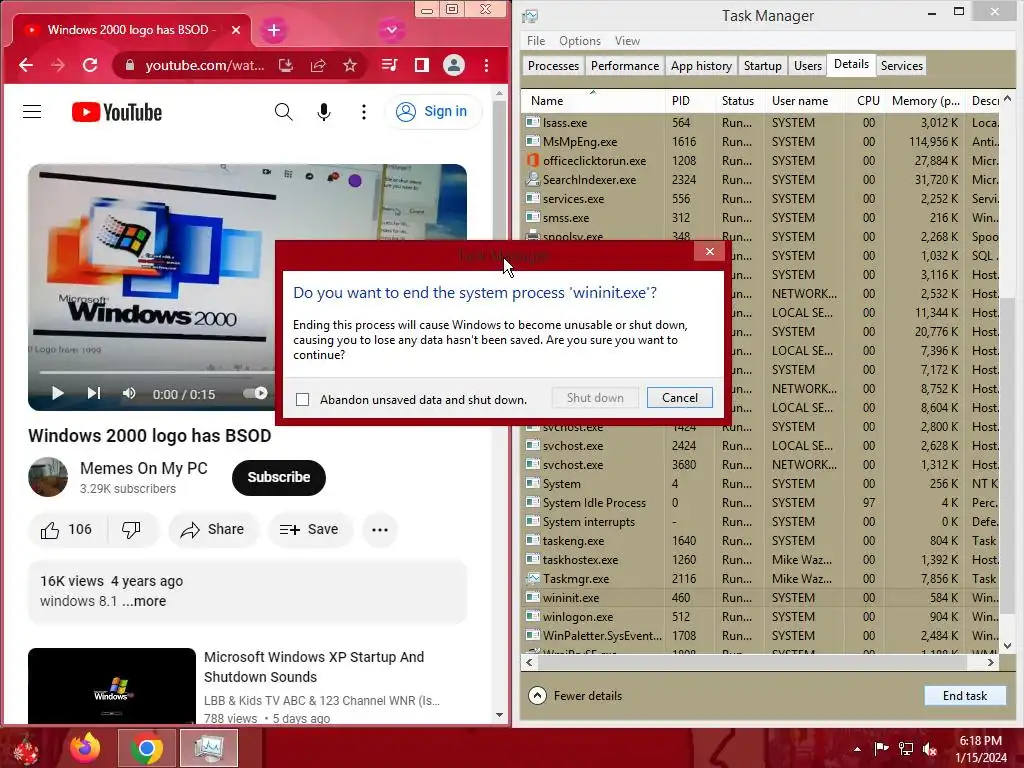Share this page from address bar

[318, 65]
